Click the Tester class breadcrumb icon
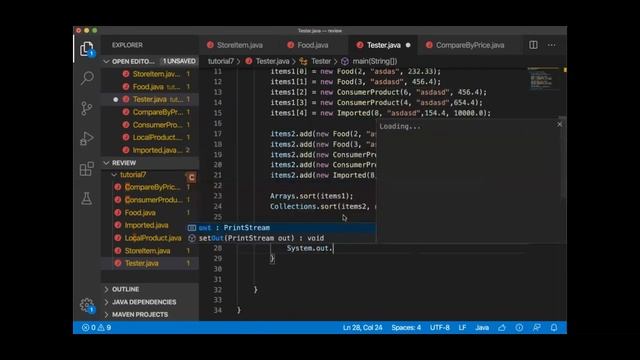This screenshot has width=640, height=360. click(x=303, y=61)
